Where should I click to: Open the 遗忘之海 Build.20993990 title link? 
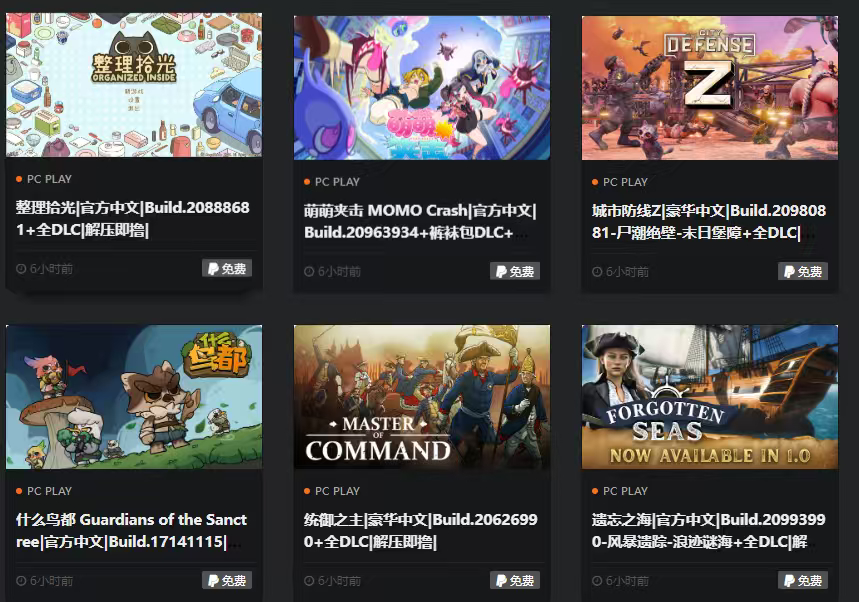click(x=709, y=530)
